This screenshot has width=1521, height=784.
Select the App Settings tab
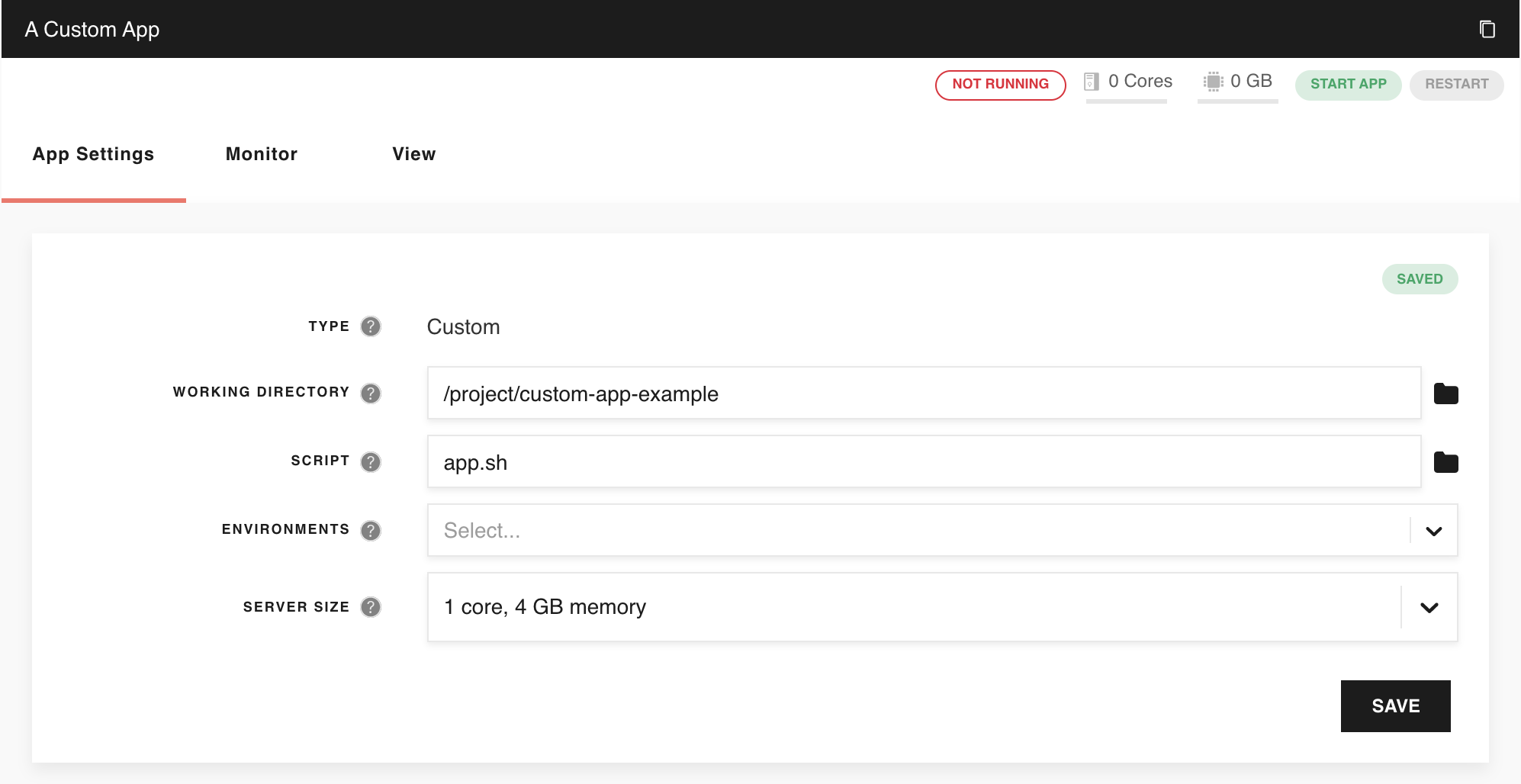(93, 154)
